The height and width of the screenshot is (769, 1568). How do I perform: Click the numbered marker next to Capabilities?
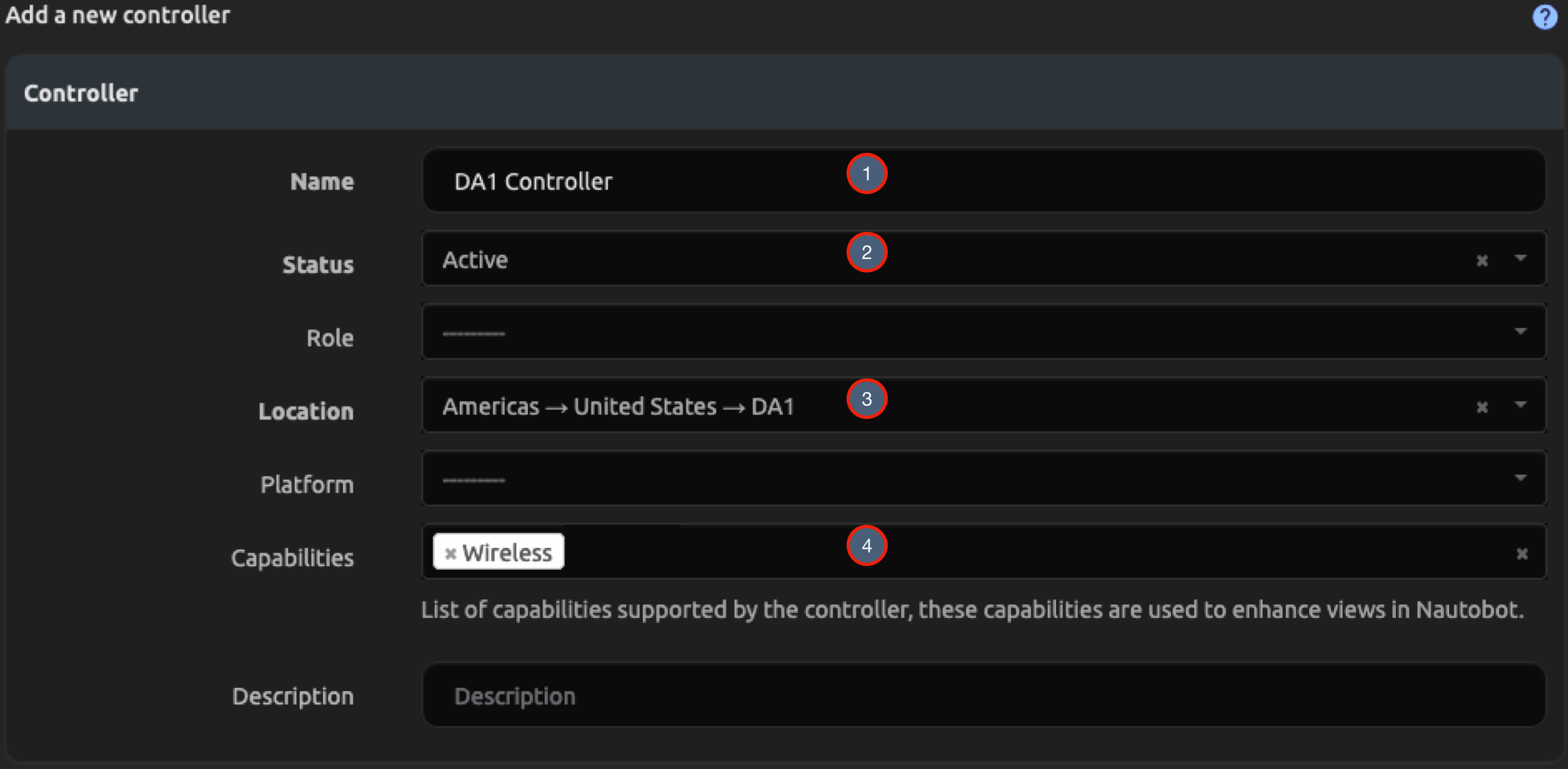pyautogui.click(x=868, y=547)
